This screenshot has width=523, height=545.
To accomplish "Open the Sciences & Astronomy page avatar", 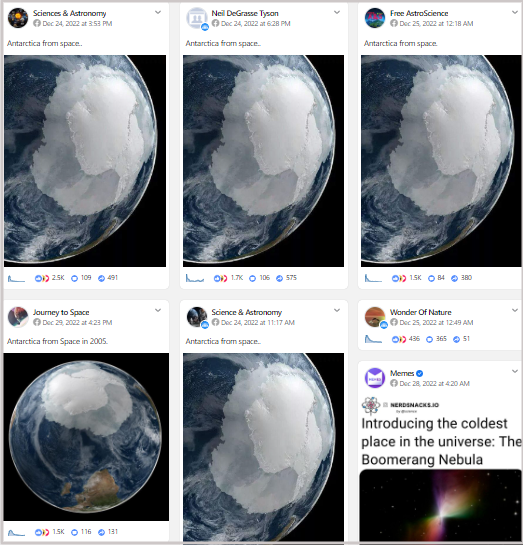I will 18,18.
